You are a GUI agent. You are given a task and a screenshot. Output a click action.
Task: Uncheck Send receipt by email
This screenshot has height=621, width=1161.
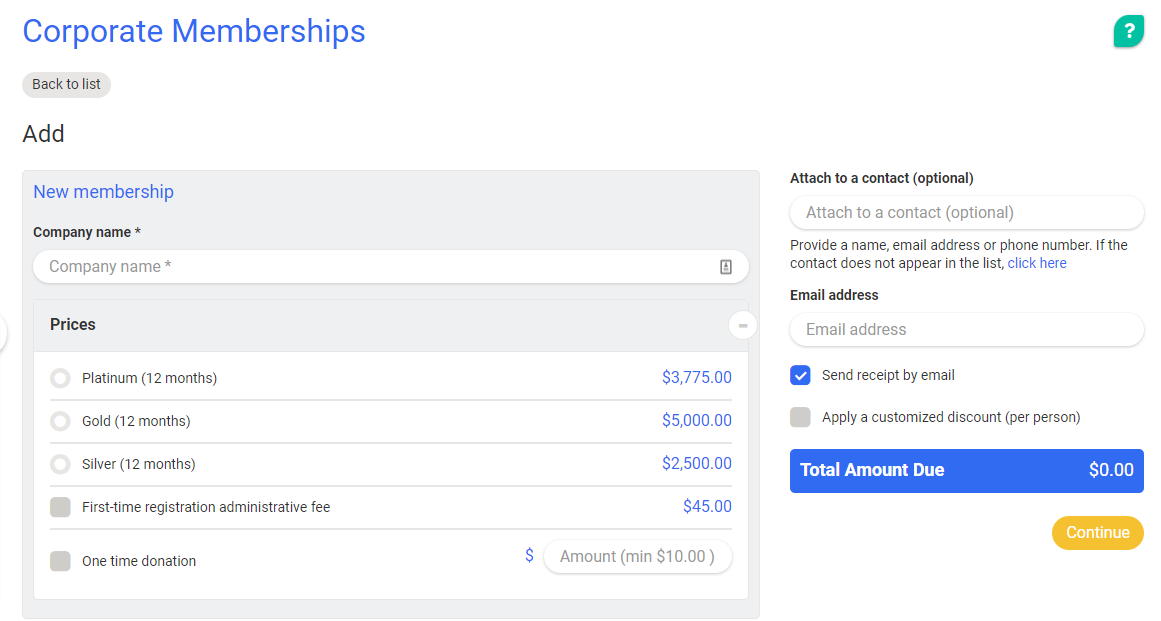point(800,375)
